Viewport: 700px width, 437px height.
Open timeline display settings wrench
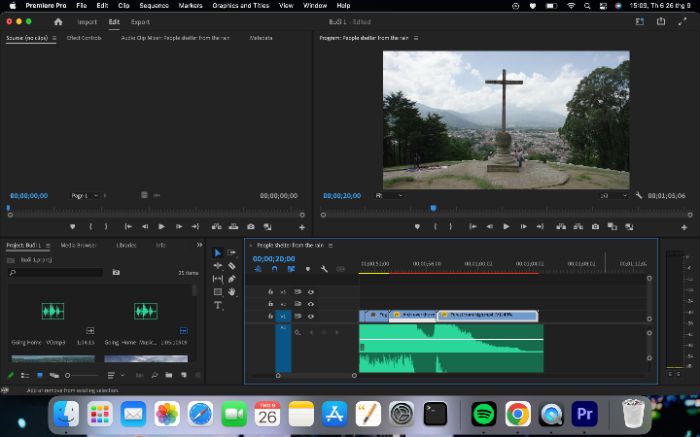pos(324,269)
